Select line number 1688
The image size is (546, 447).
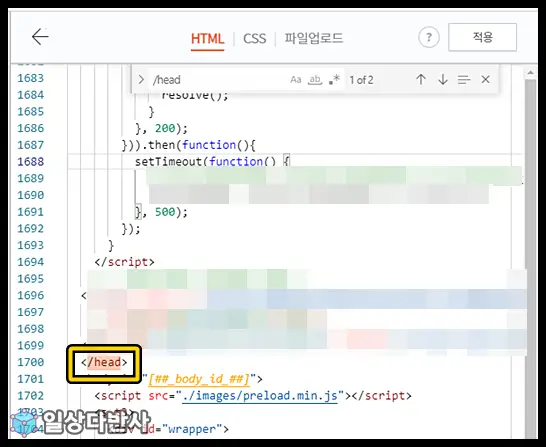(31, 162)
